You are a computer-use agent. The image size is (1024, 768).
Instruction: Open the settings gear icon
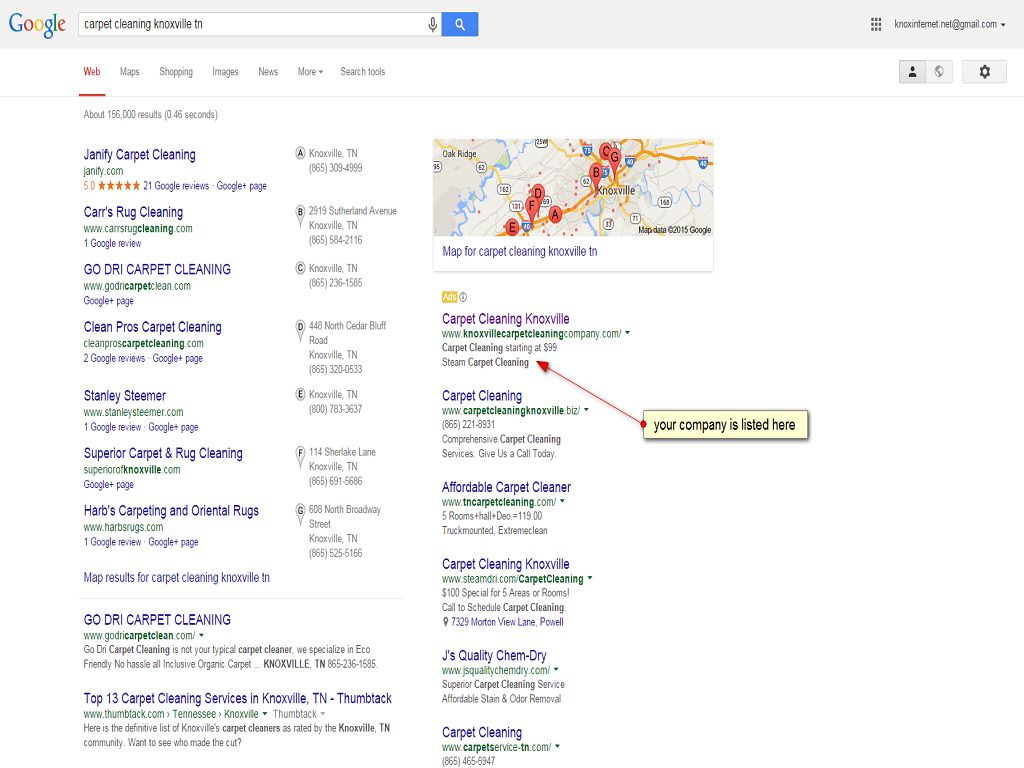[x=984, y=71]
